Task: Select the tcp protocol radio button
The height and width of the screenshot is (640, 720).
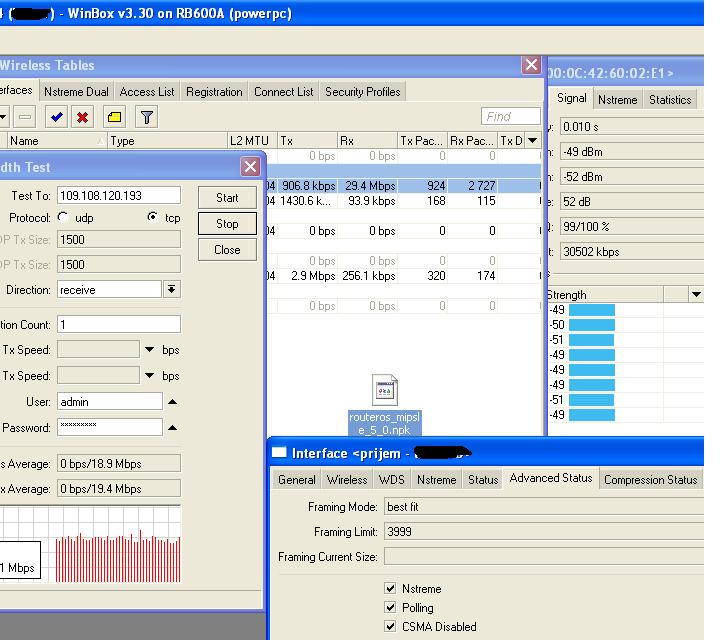Action: (152, 217)
